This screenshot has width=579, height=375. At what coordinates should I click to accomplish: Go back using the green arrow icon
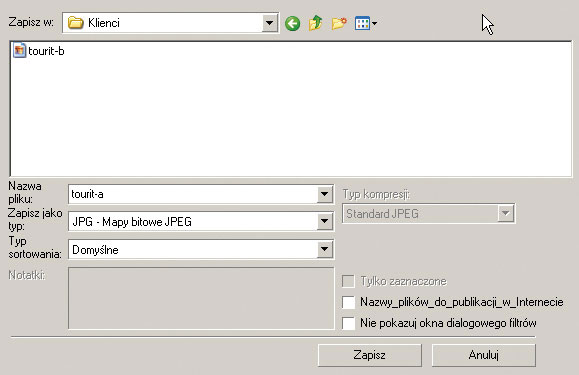coord(292,24)
